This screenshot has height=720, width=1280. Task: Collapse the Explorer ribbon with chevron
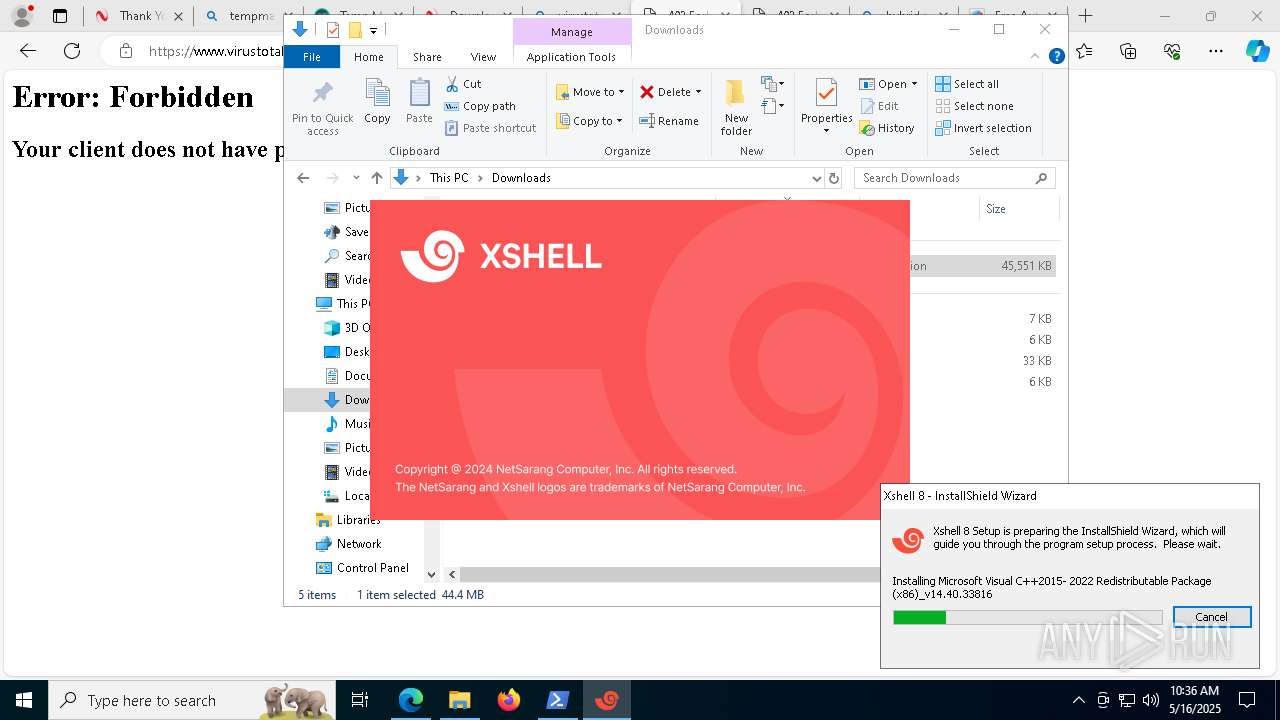tap(1035, 57)
